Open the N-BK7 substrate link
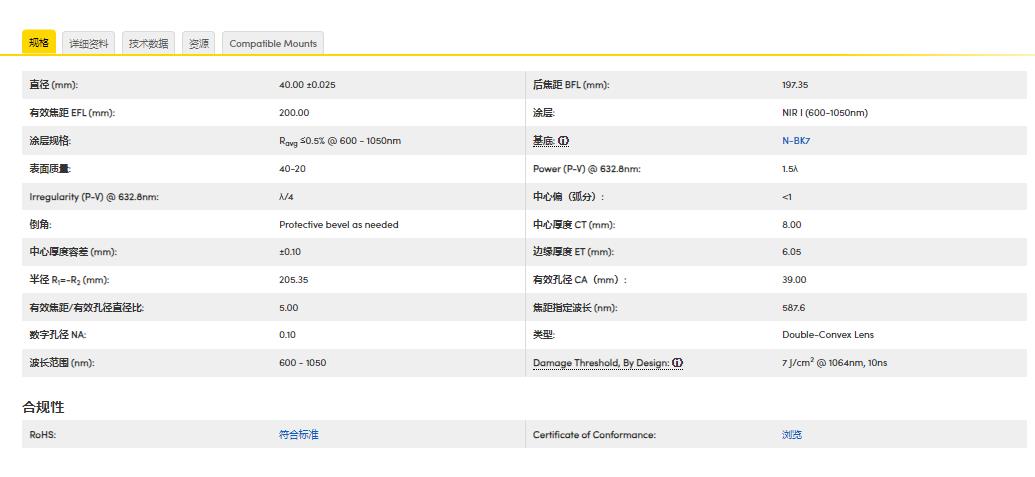 click(x=796, y=141)
